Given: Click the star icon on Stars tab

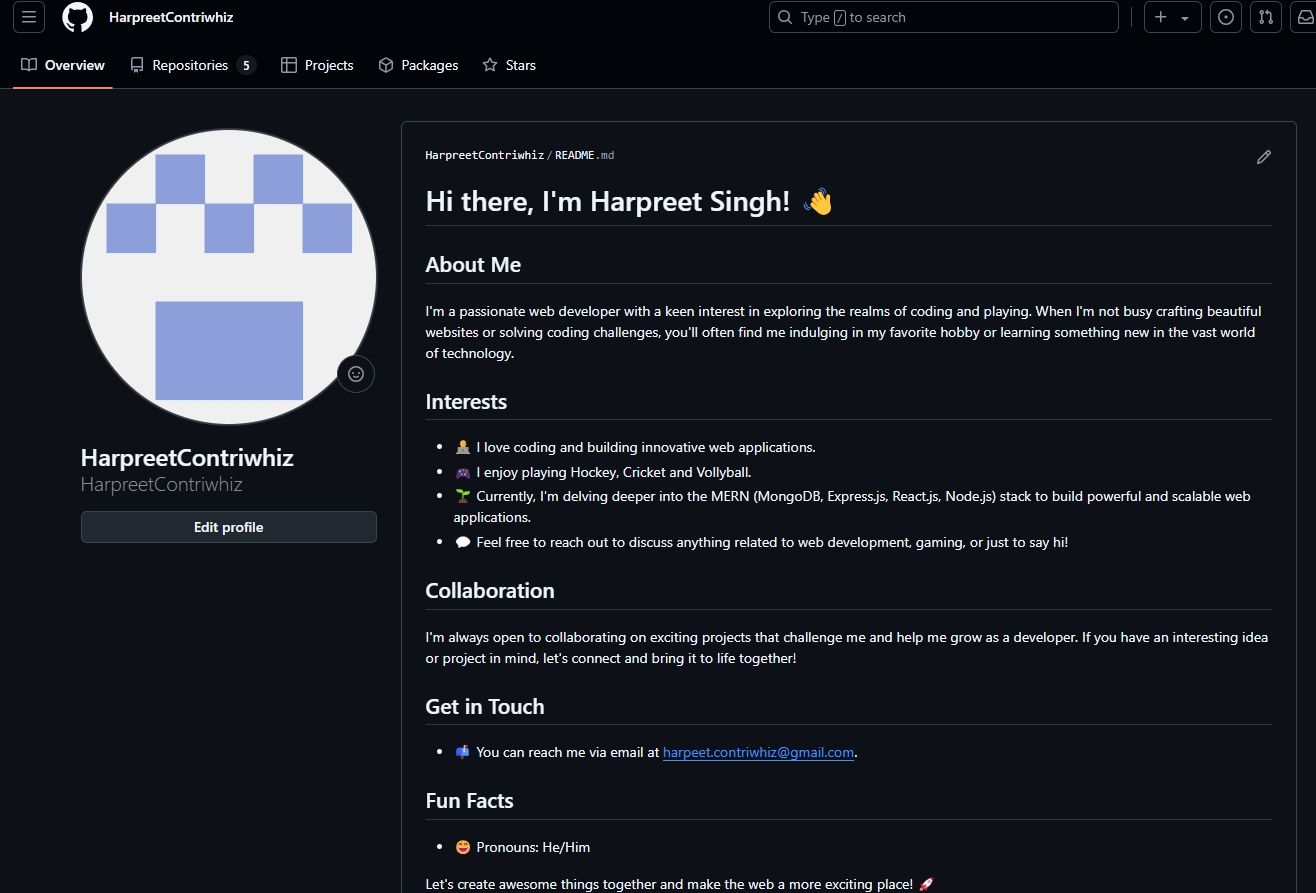Looking at the screenshot, I should 490,65.
